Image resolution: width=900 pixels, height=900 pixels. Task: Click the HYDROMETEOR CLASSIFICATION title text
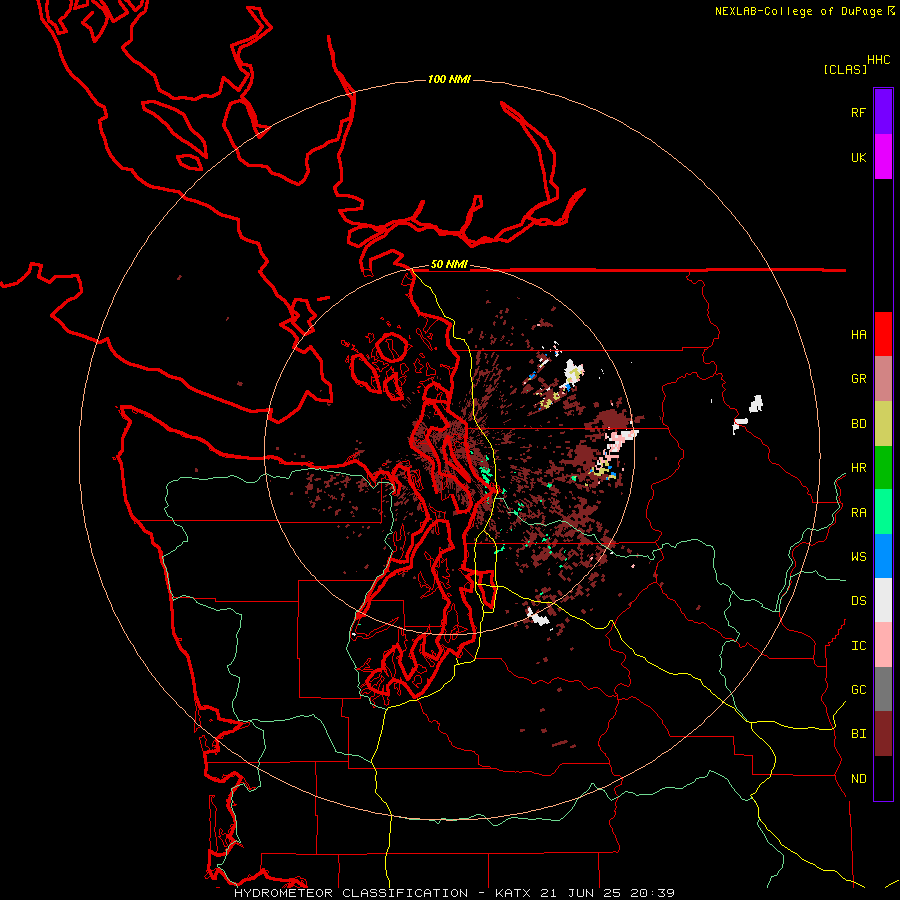[x=351, y=893]
